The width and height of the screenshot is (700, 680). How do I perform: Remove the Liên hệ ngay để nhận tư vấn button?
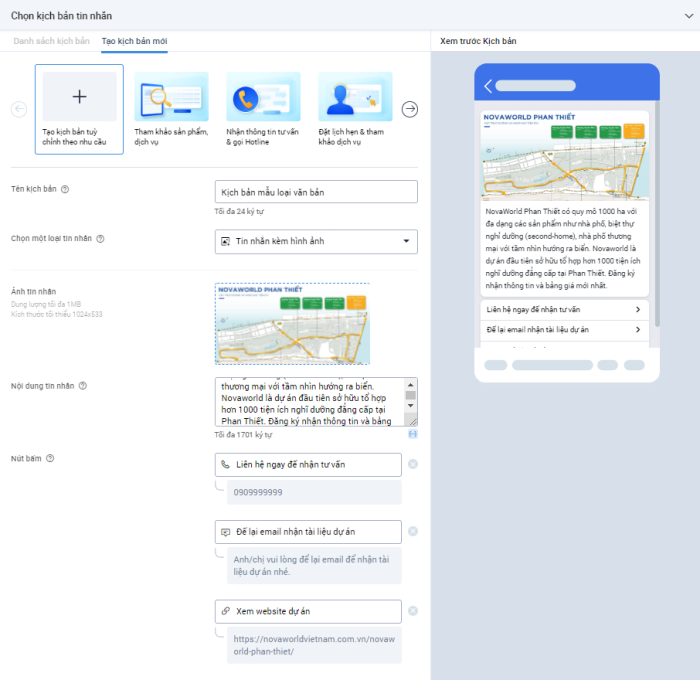(413, 464)
